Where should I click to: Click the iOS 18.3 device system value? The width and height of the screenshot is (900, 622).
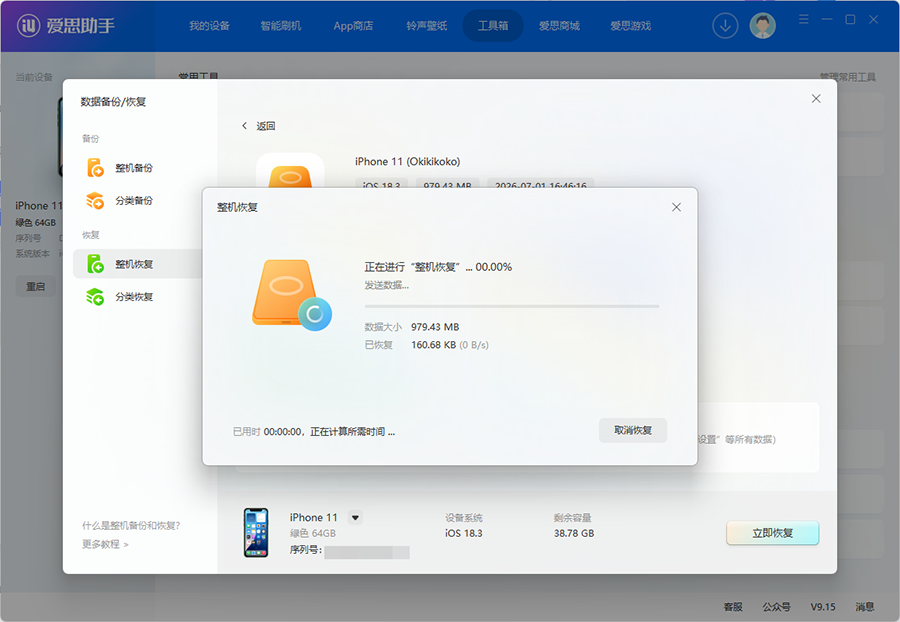(464, 533)
